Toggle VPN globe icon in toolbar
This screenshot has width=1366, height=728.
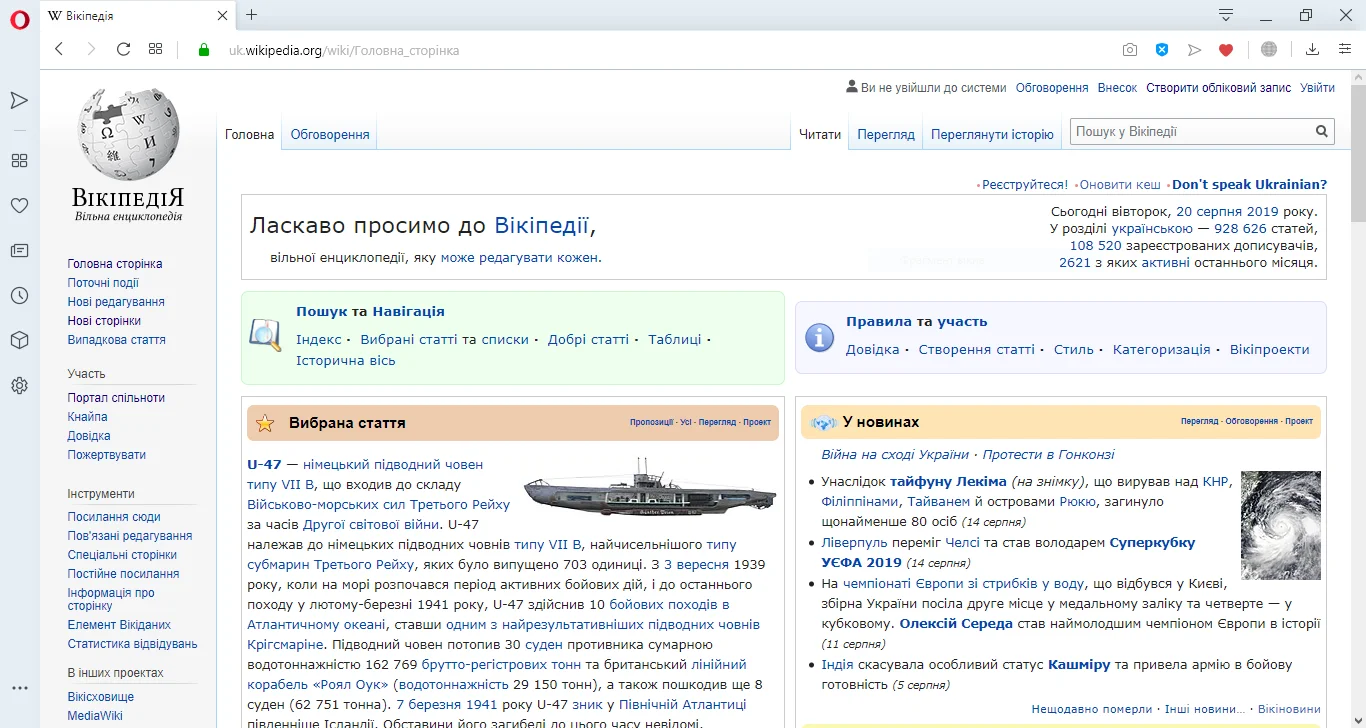[x=1269, y=49]
